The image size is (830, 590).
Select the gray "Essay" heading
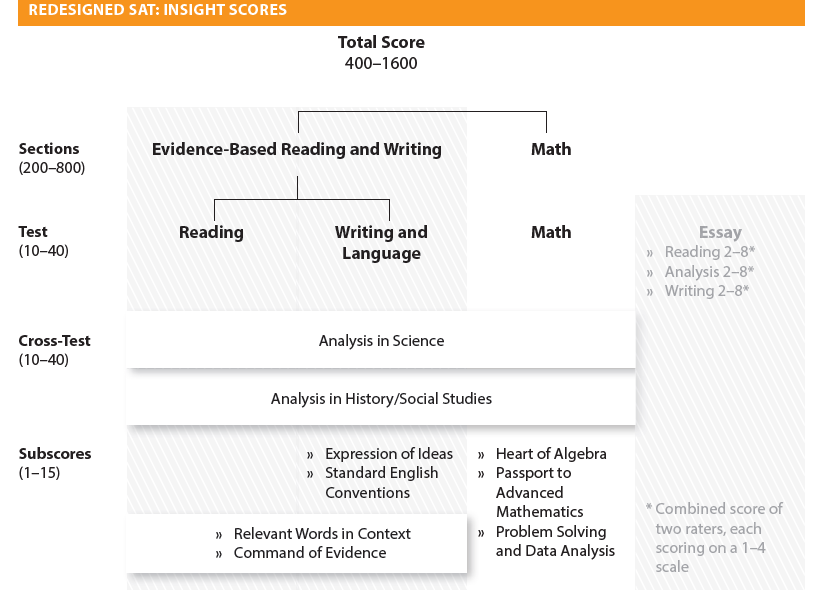click(720, 232)
